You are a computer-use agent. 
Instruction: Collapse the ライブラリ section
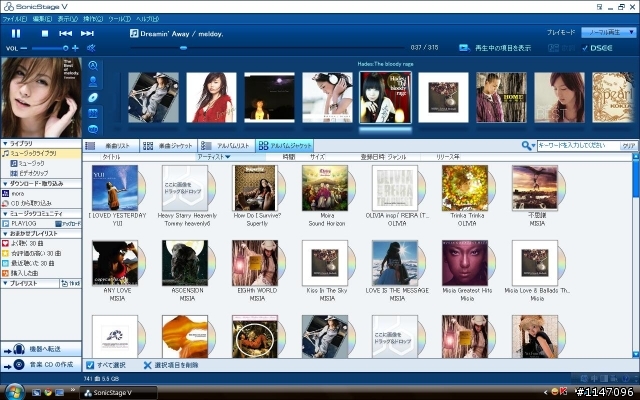click(x=5, y=144)
